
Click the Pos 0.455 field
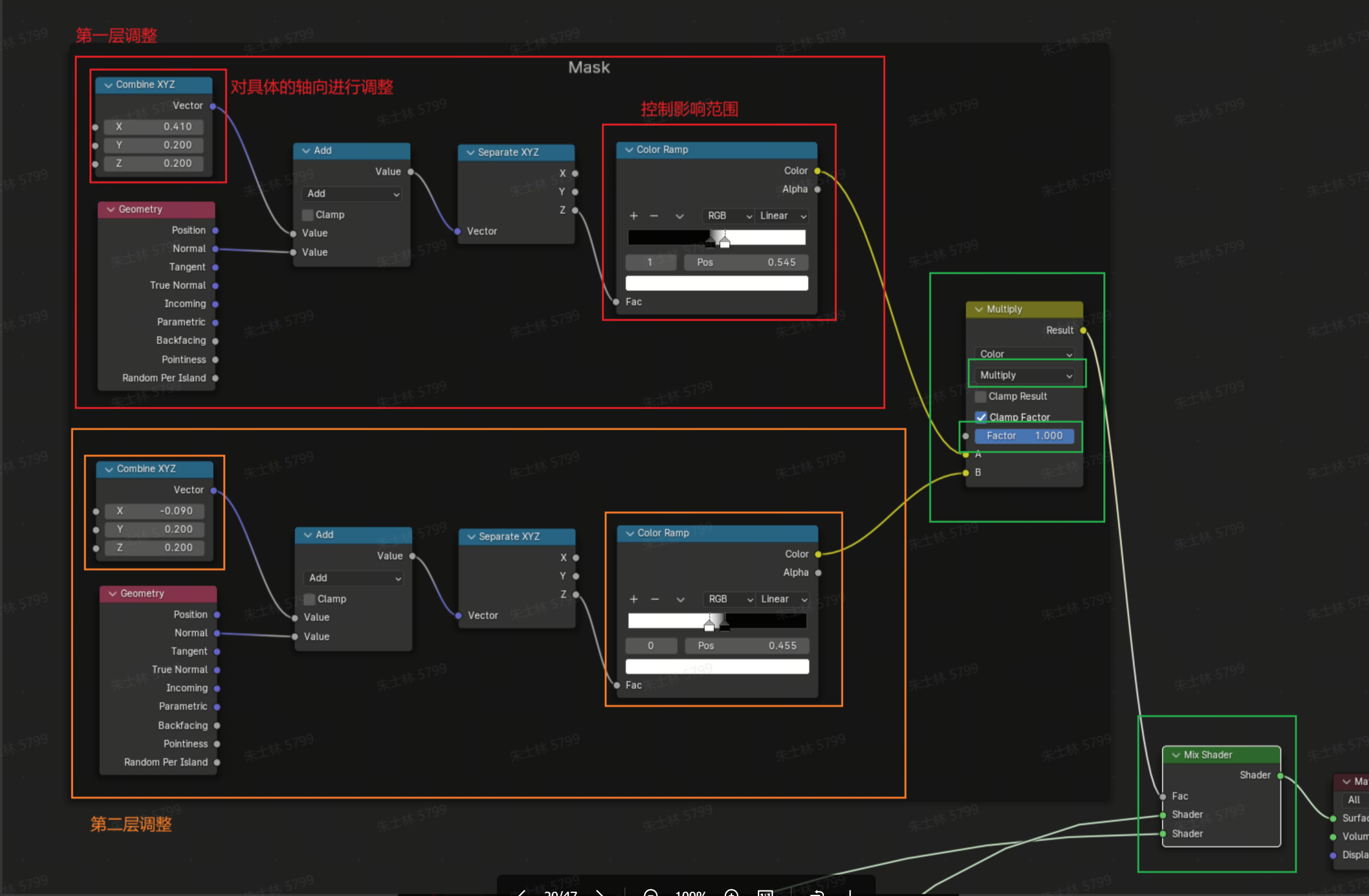[x=746, y=645]
